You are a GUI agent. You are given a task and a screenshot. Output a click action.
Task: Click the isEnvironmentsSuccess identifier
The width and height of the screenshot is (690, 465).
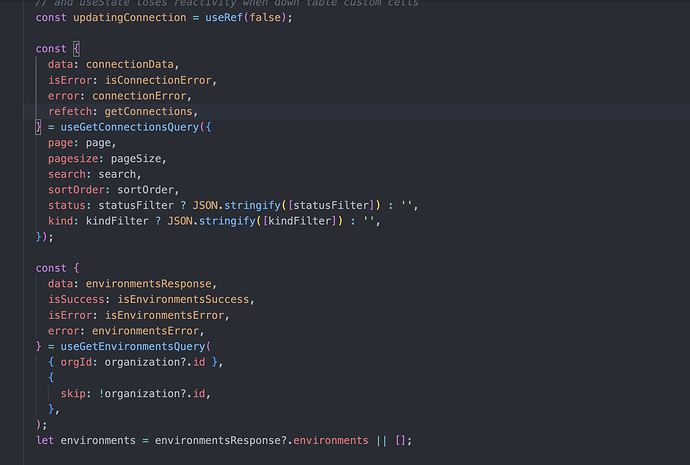click(183, 299)
